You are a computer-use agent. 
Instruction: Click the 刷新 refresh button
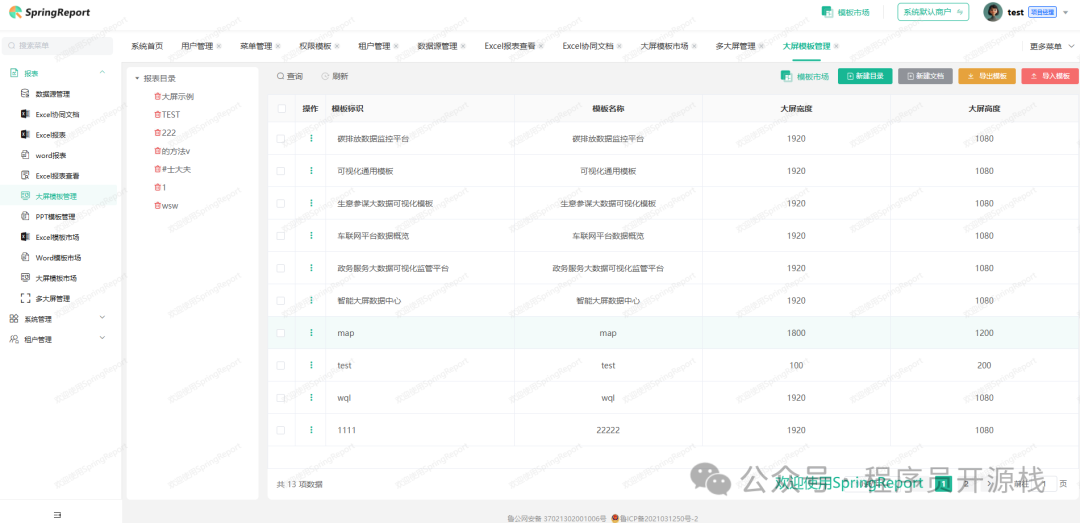point(335,76)
